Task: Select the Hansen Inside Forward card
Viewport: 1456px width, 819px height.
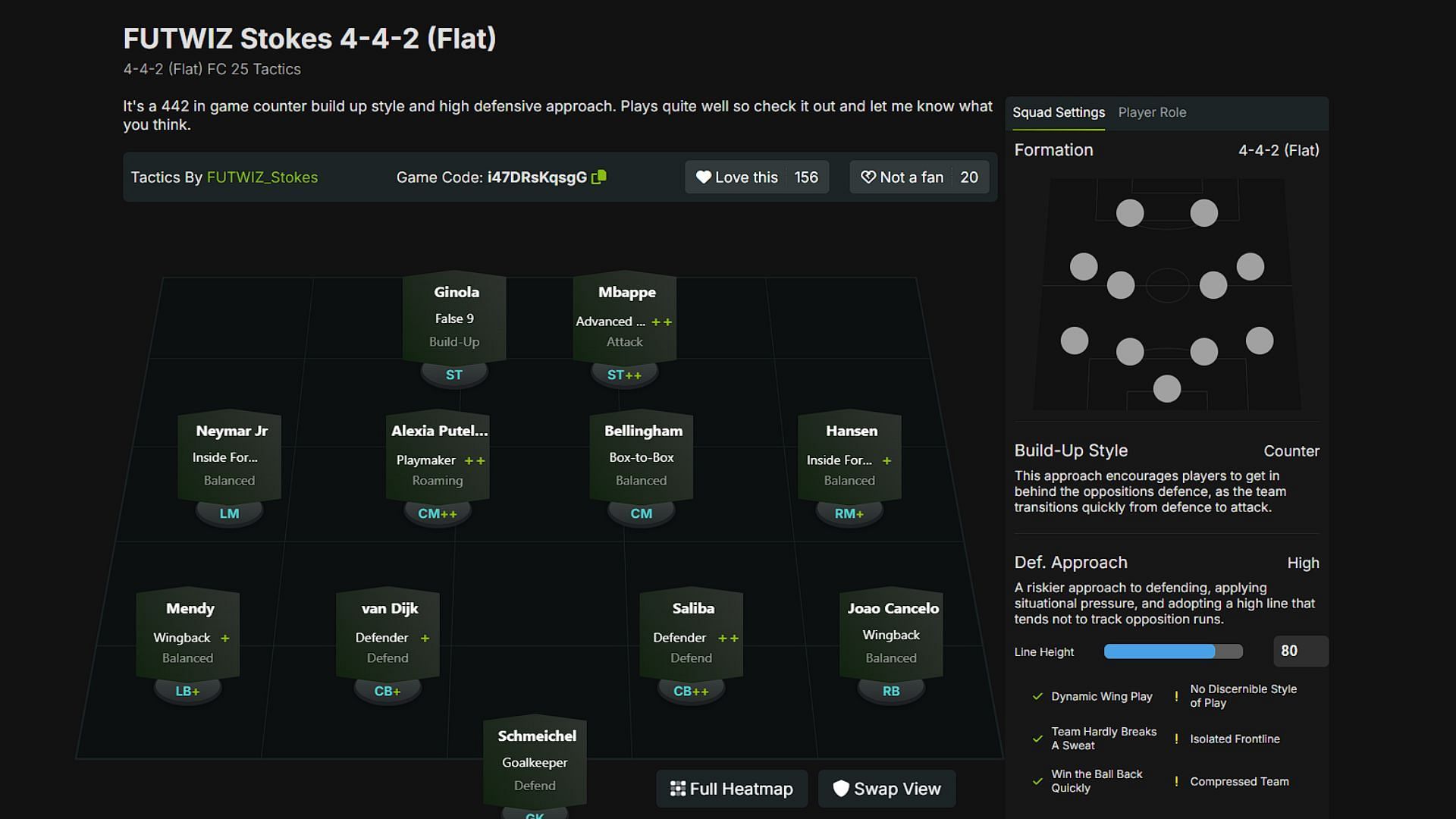Action: (849, 456)
